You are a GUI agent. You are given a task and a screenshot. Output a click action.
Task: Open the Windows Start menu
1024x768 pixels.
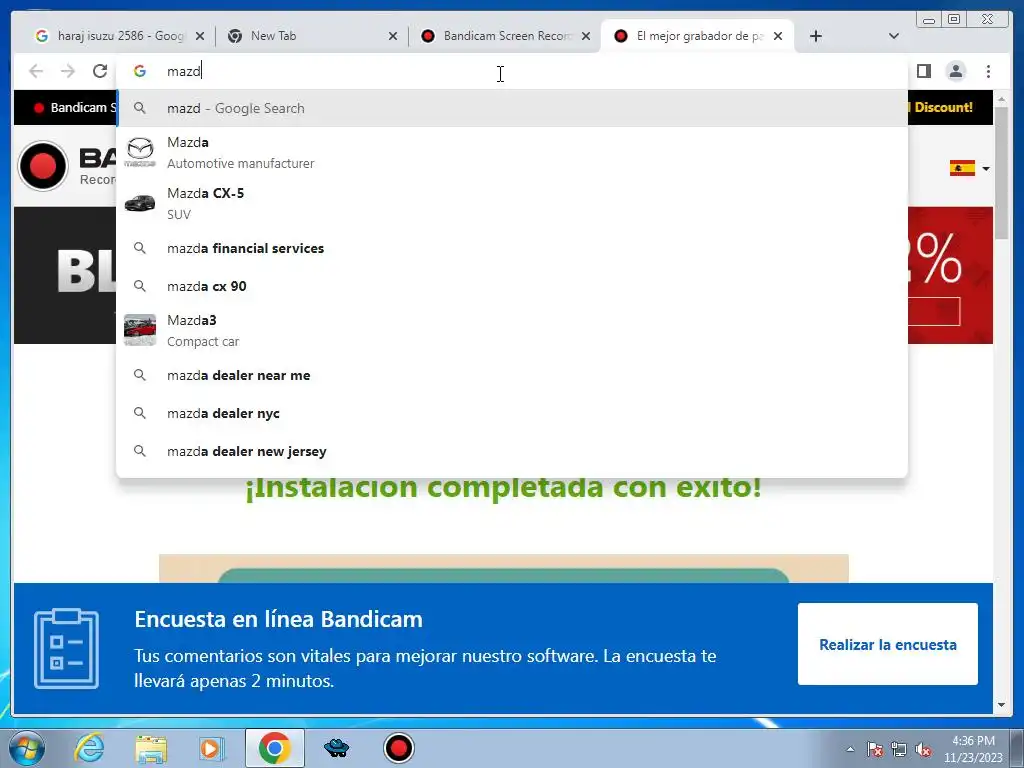[x=26, y=748]
